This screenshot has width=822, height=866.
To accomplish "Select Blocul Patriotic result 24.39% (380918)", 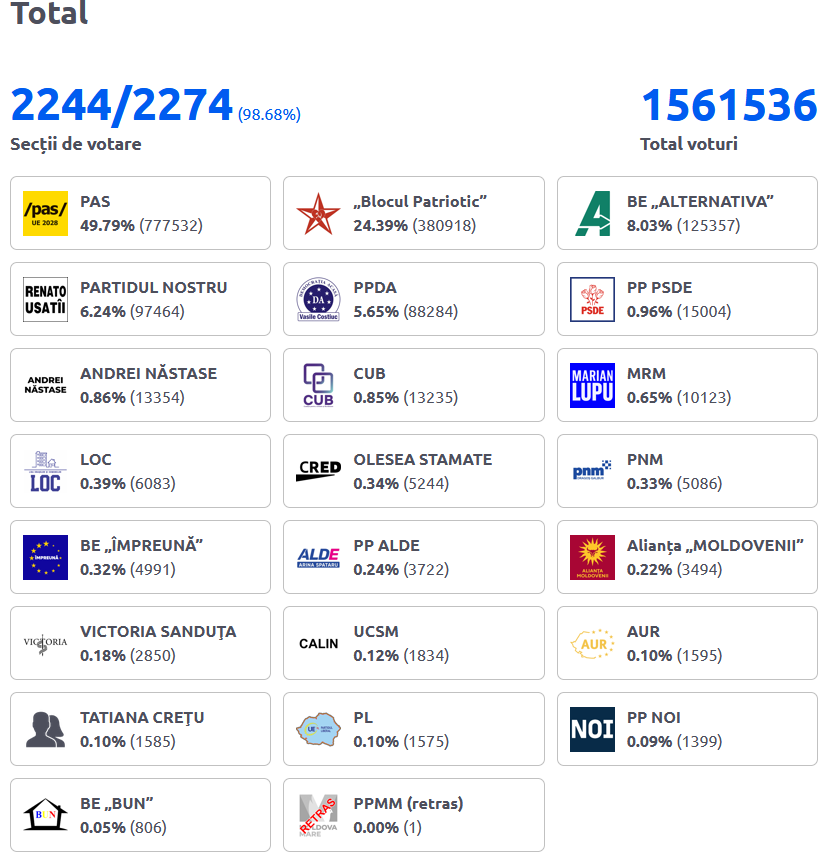I will click(x=415, y=225).
